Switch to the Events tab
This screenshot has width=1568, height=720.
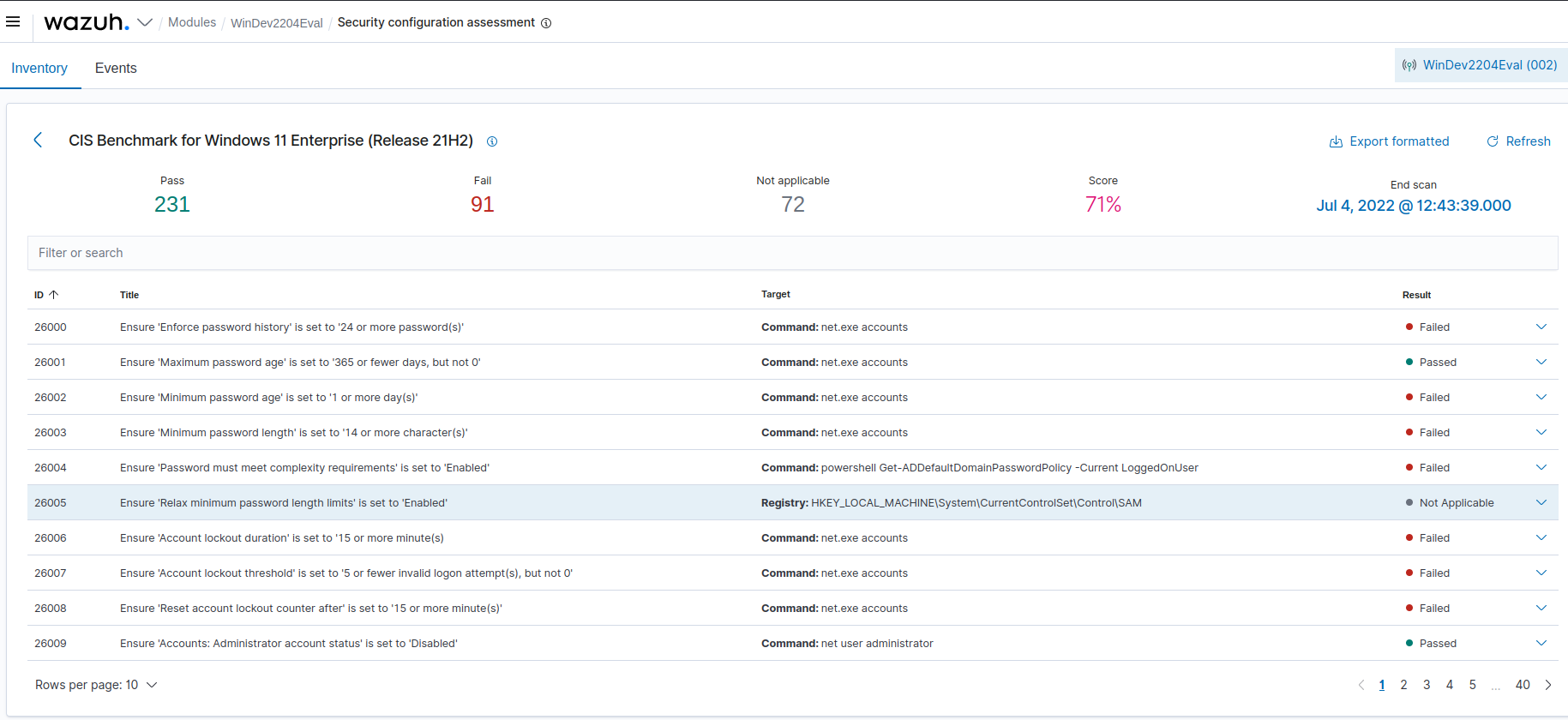point(116,68)
